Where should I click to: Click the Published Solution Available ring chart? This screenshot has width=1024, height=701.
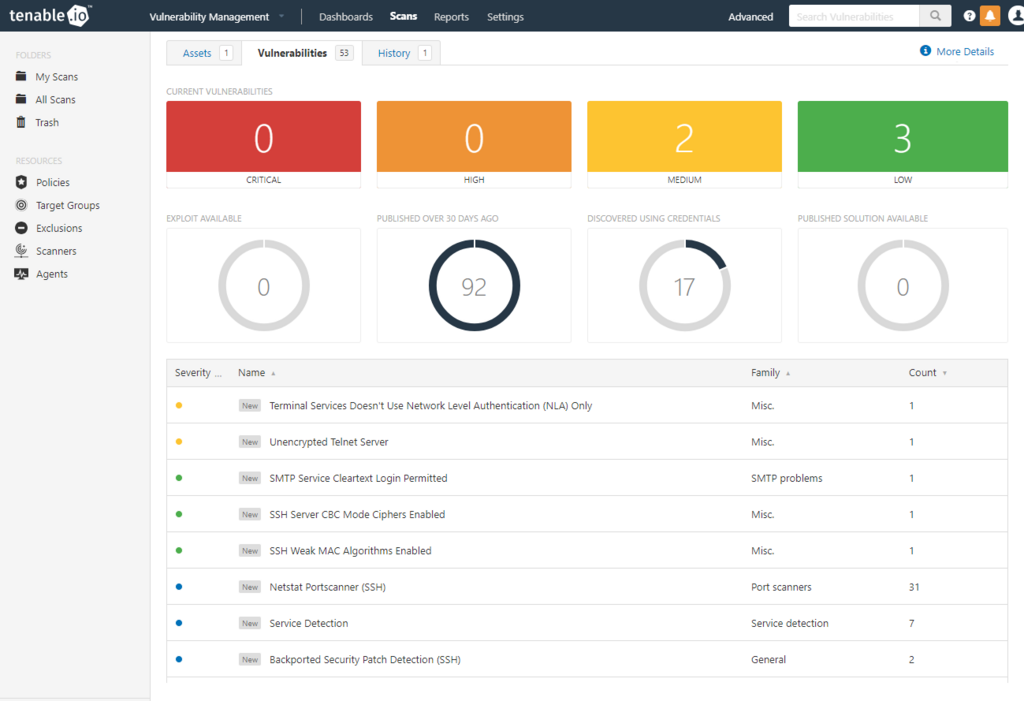tap(903, 285)
